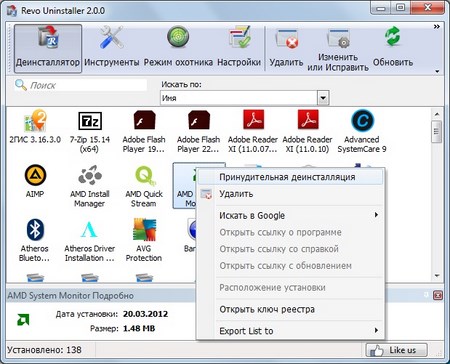Open the Деинсталлятор toolbar section
This screenshot has width=450, height=364.
click(x=48, y=48)
